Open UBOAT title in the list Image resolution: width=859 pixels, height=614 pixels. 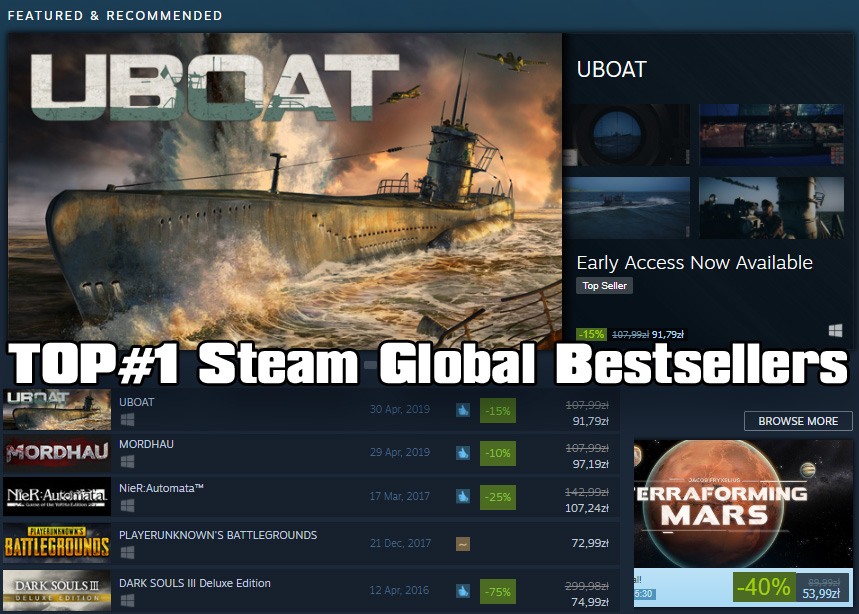click(x=136, y=402)
